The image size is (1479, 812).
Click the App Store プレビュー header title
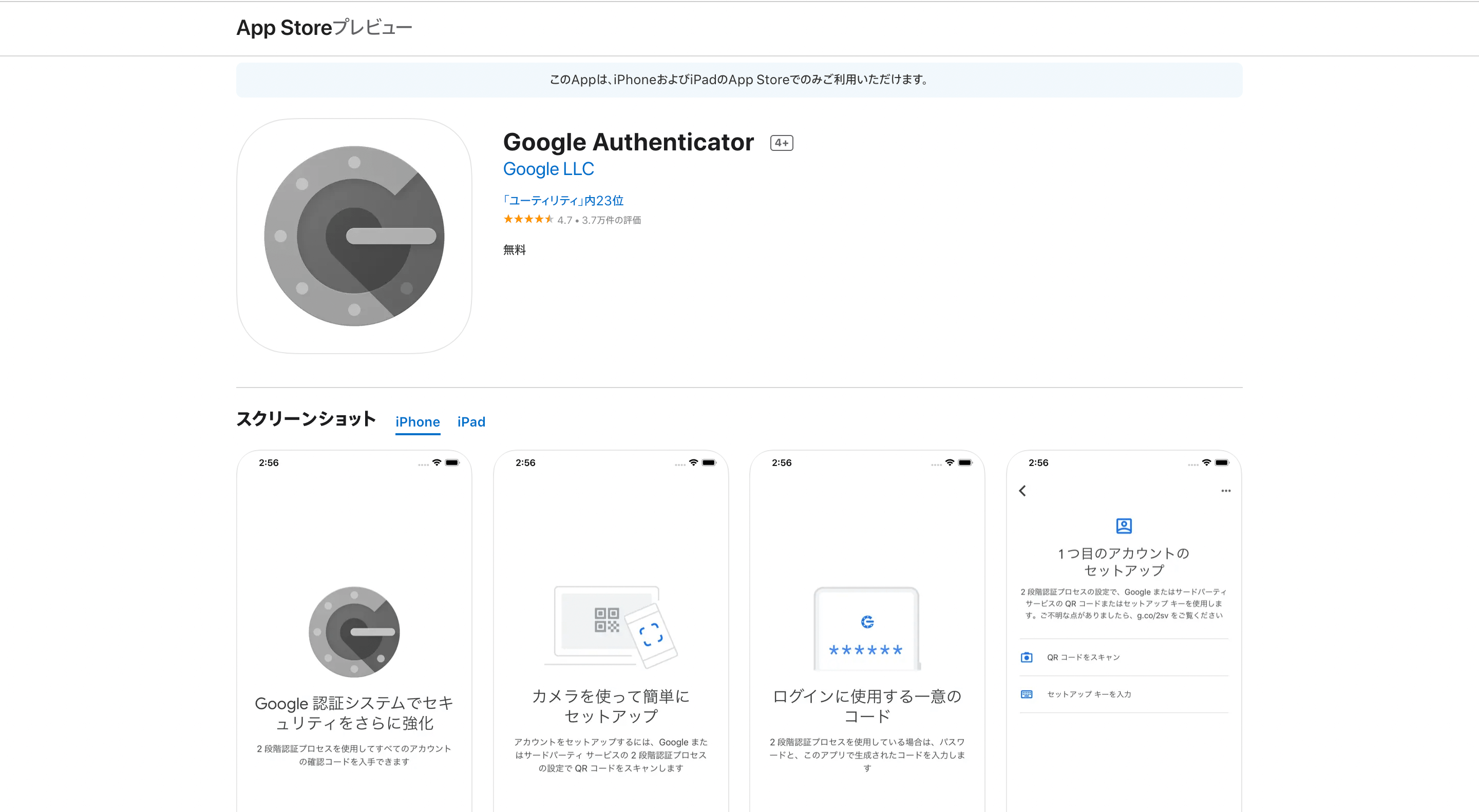click(325, 28)
